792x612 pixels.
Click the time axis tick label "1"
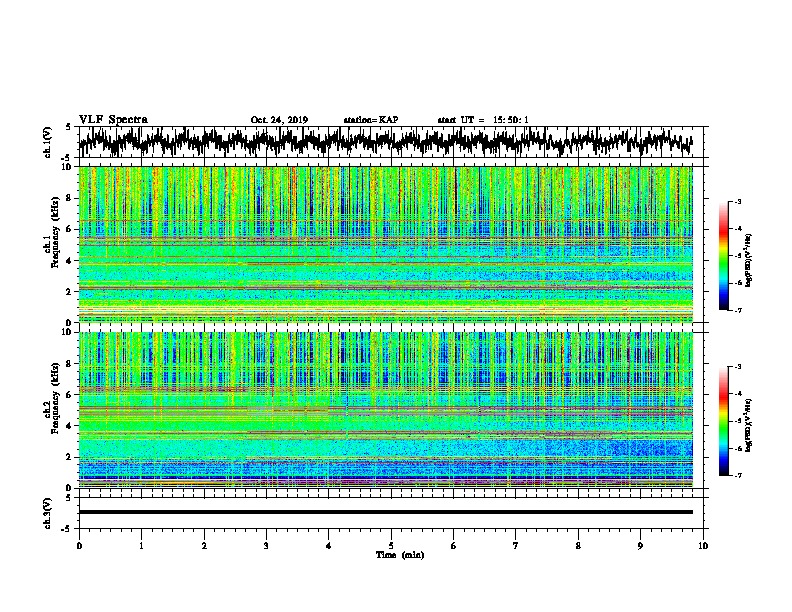(x=141, y=546)
